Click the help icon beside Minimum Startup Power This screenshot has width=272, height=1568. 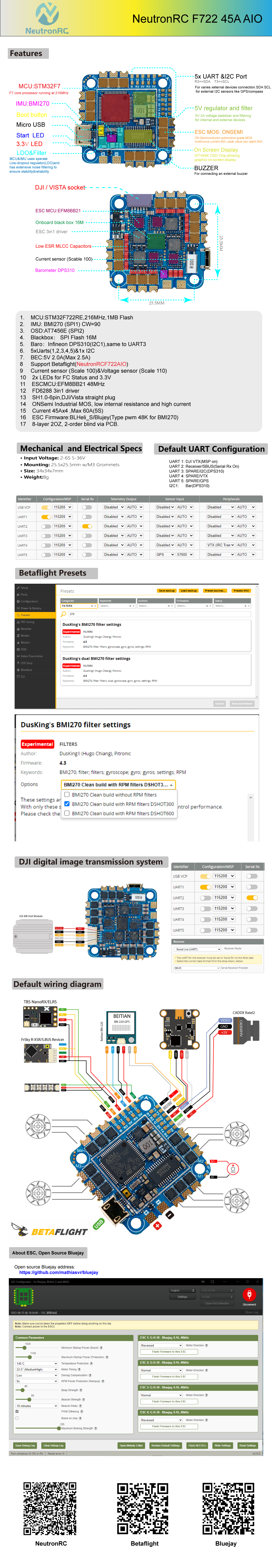point(101,1348)
